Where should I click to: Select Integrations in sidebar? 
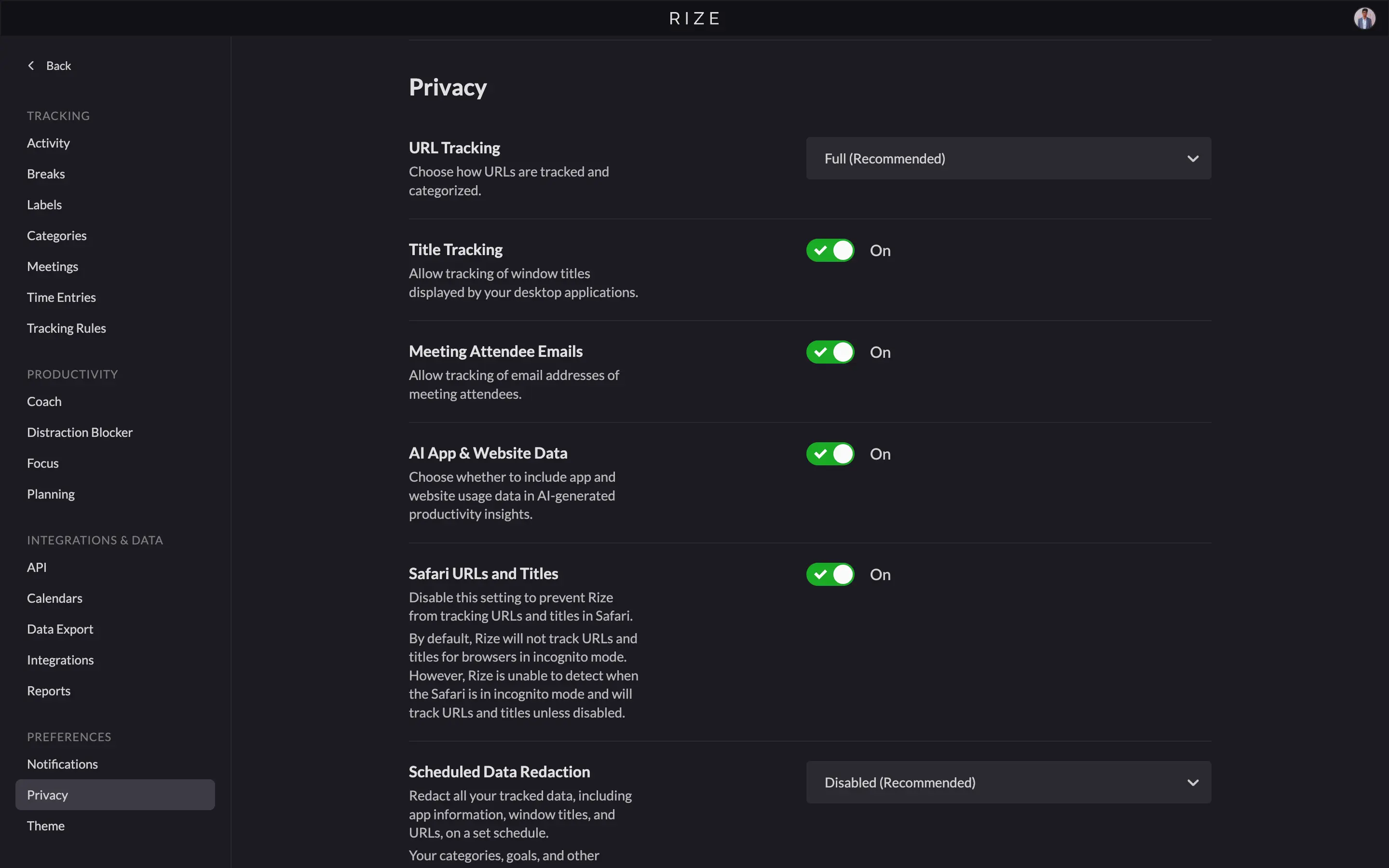click(x=60, y=660)
